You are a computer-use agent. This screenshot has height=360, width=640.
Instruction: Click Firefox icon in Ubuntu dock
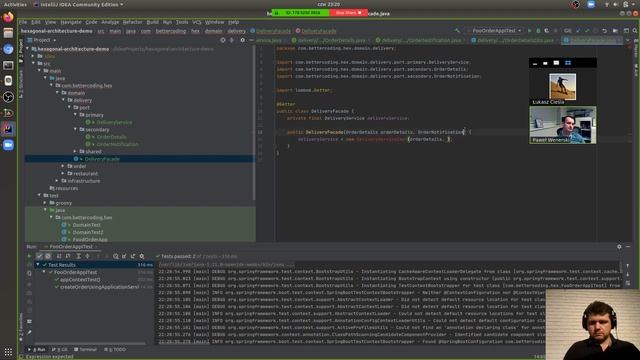pos(8,17)
